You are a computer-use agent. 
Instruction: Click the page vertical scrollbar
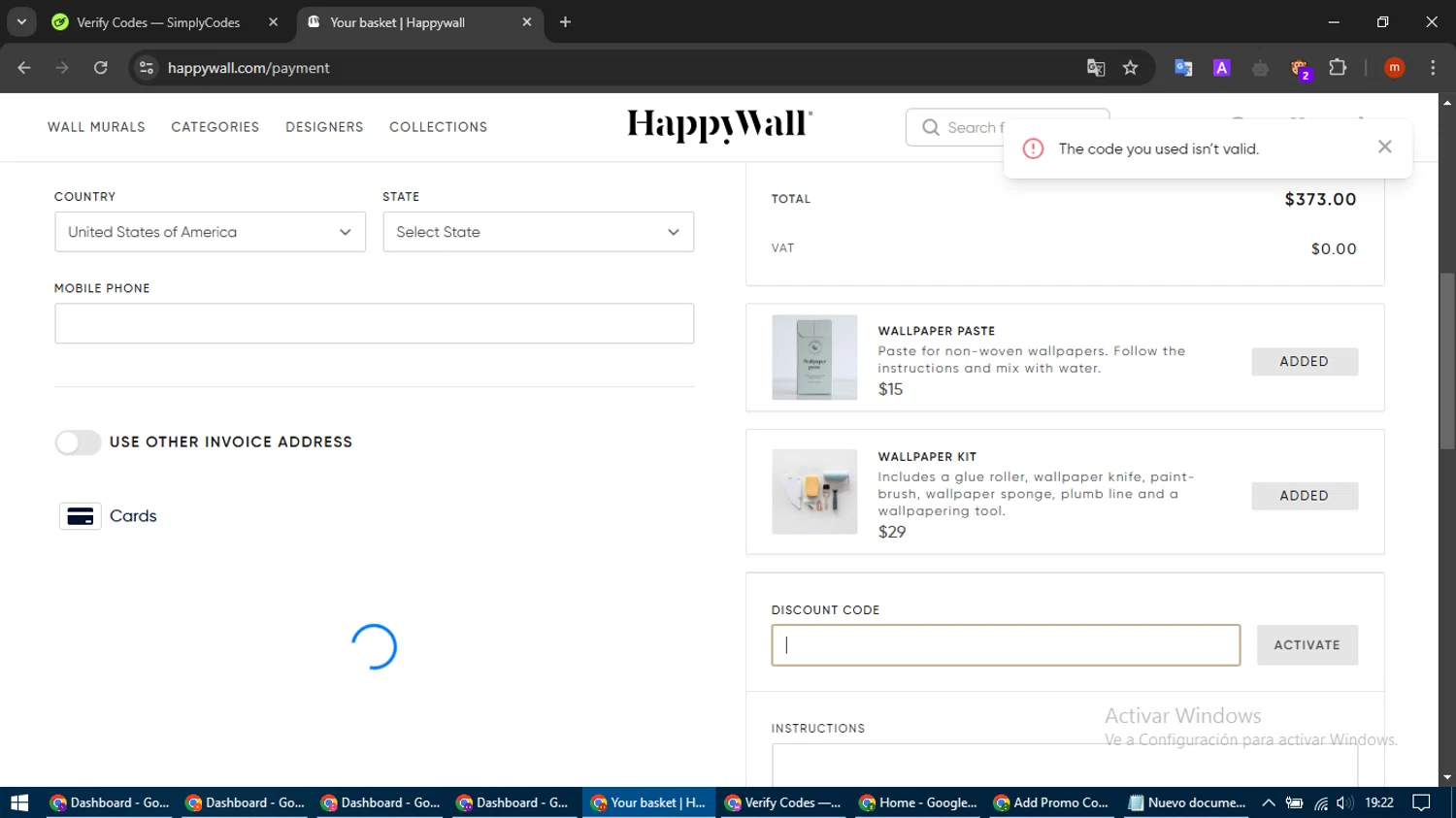(x=1447, y=359)
